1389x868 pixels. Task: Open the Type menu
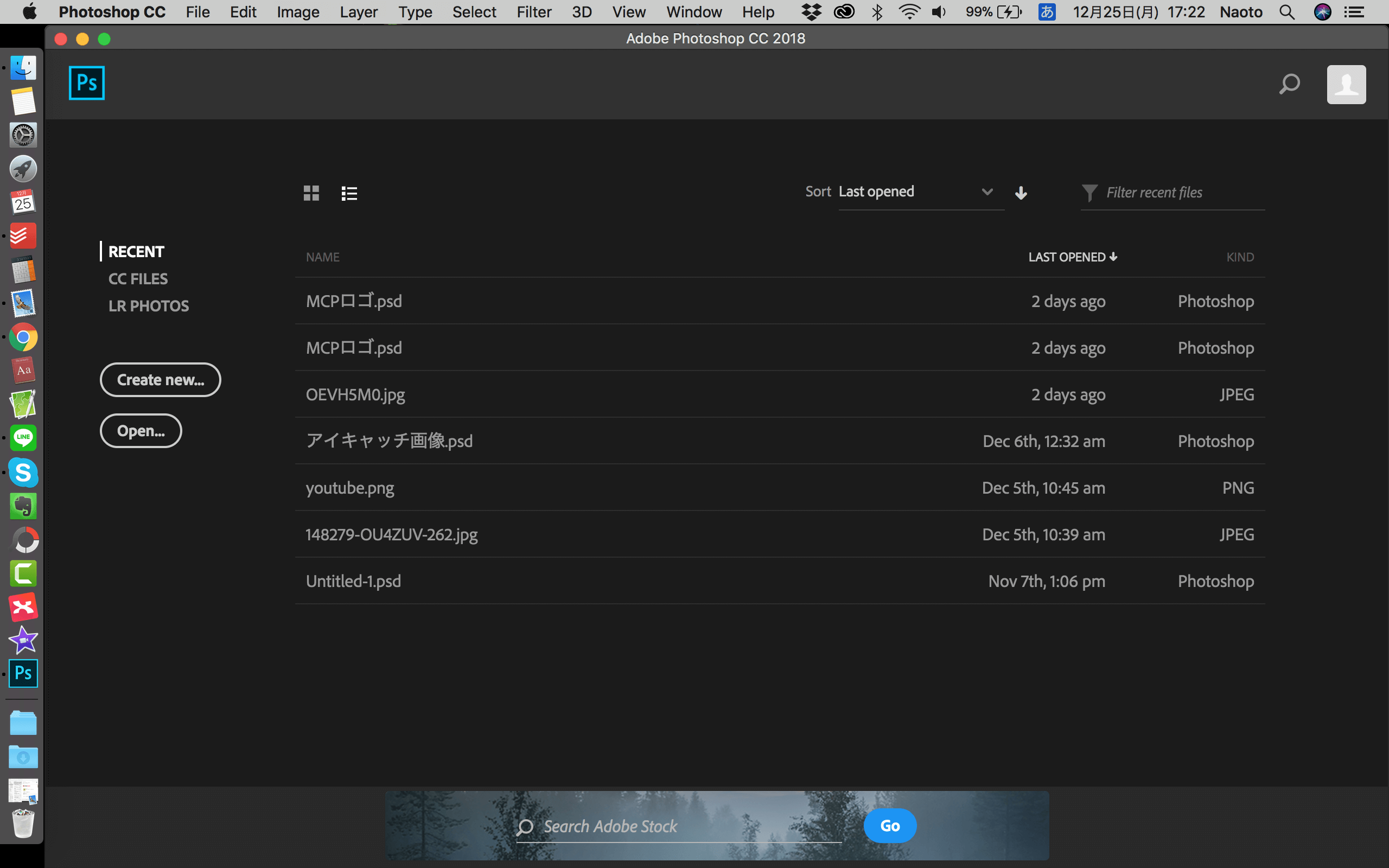pos(415,11)
